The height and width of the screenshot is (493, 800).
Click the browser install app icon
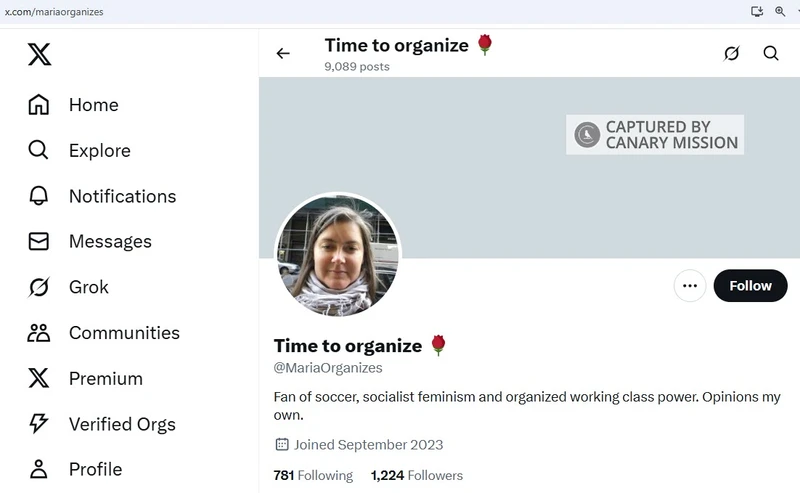pyautogui.click(x=757, y=11)
